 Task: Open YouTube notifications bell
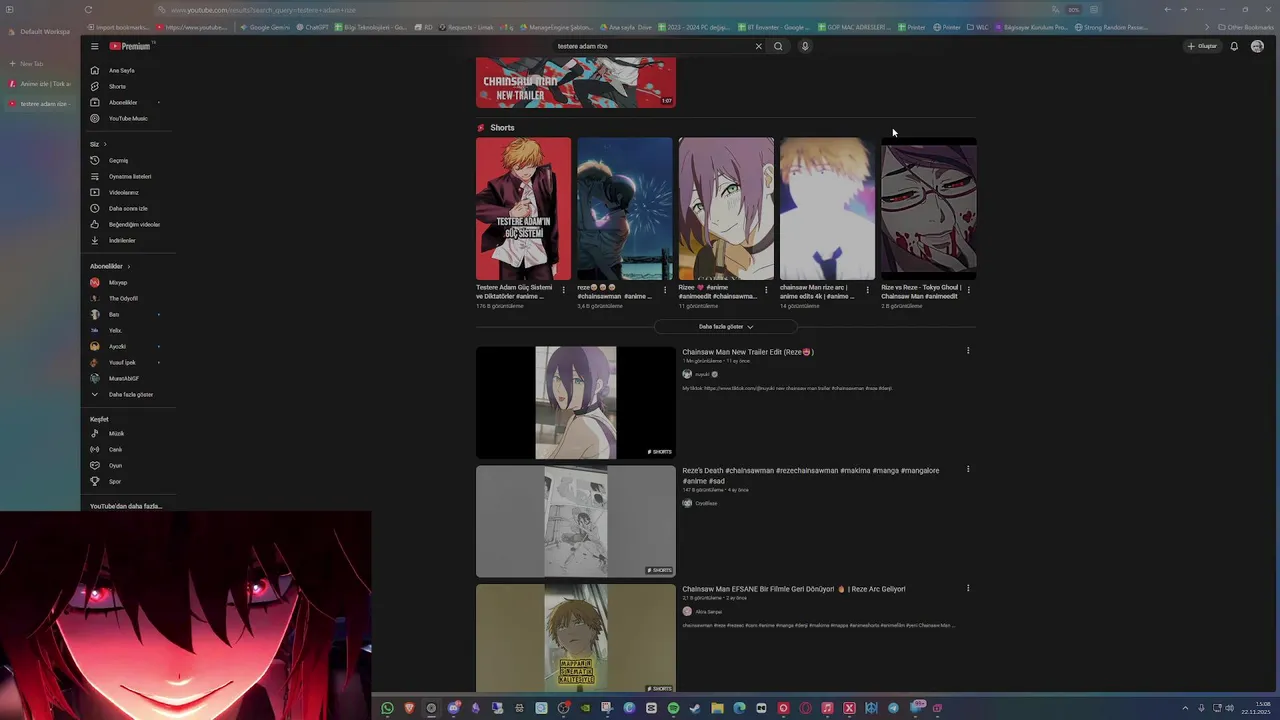tap(1234, 46)
